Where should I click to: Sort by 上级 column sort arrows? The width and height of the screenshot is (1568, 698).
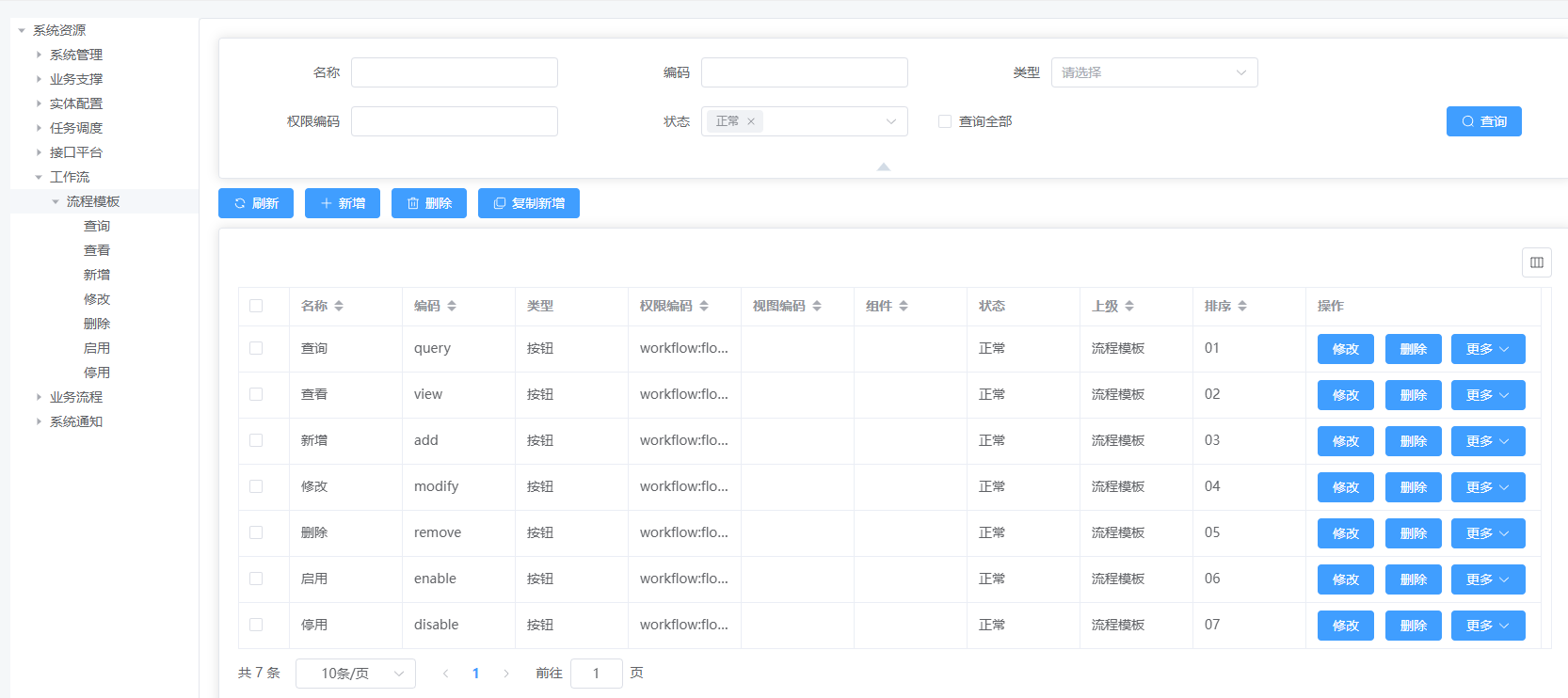[1129, 306]
